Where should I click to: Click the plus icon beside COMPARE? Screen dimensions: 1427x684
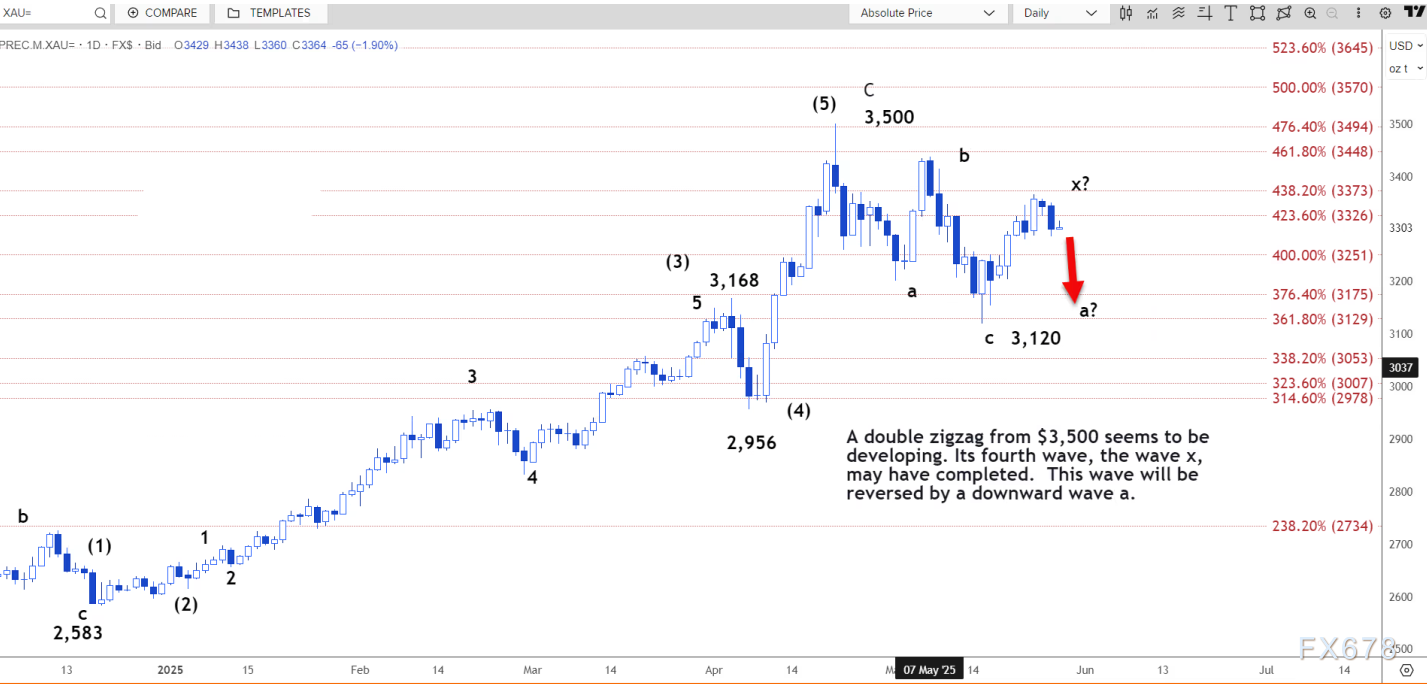pyautogui.click(x=133, y=13)
